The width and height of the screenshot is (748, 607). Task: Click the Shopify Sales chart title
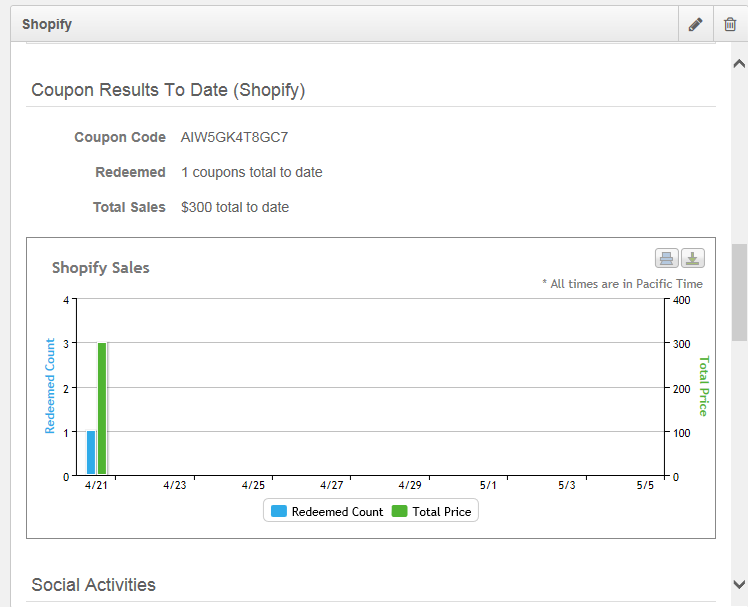point(101,268)
